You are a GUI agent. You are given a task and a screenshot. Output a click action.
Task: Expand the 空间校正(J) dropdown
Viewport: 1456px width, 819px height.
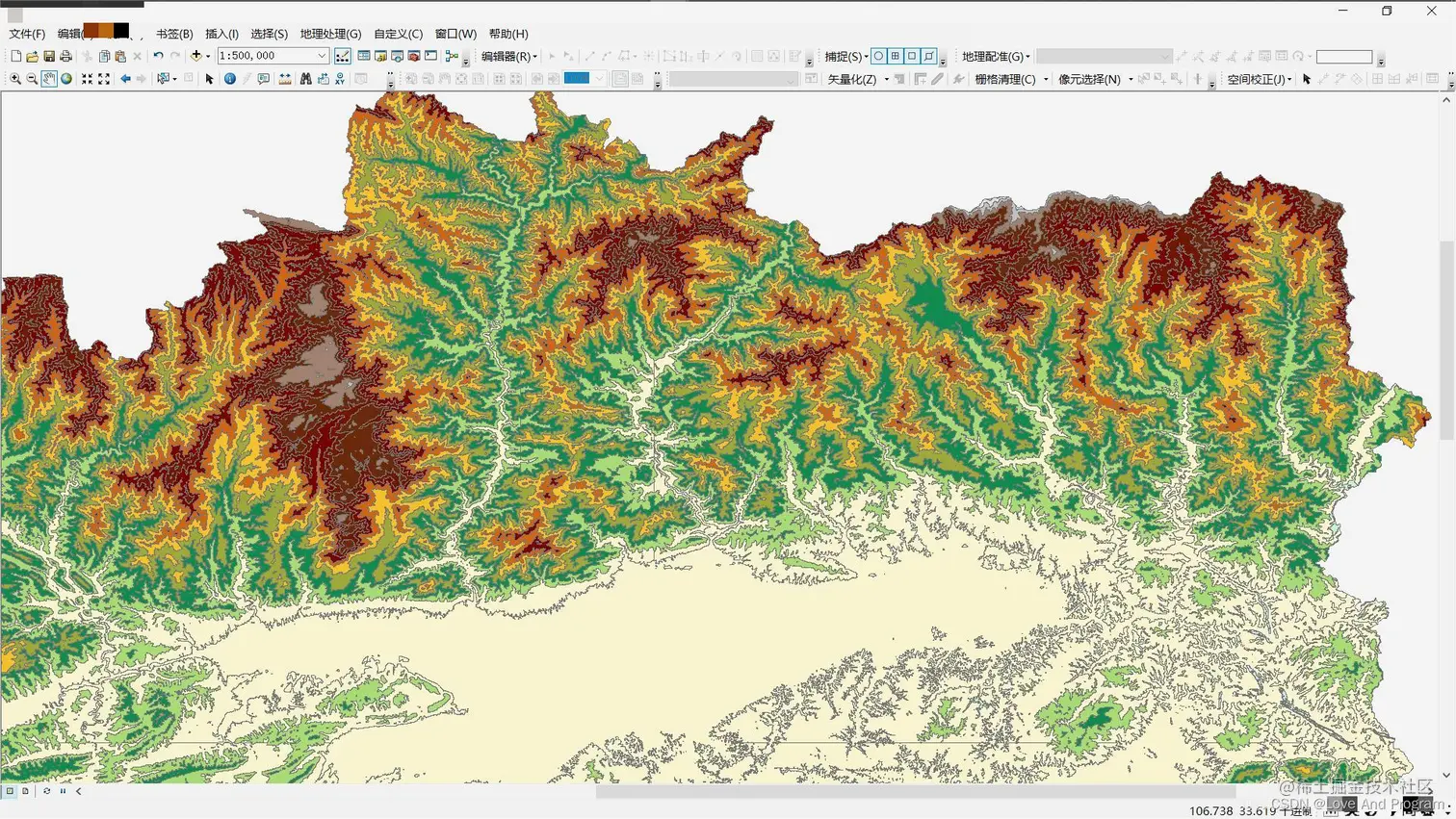1260,79
